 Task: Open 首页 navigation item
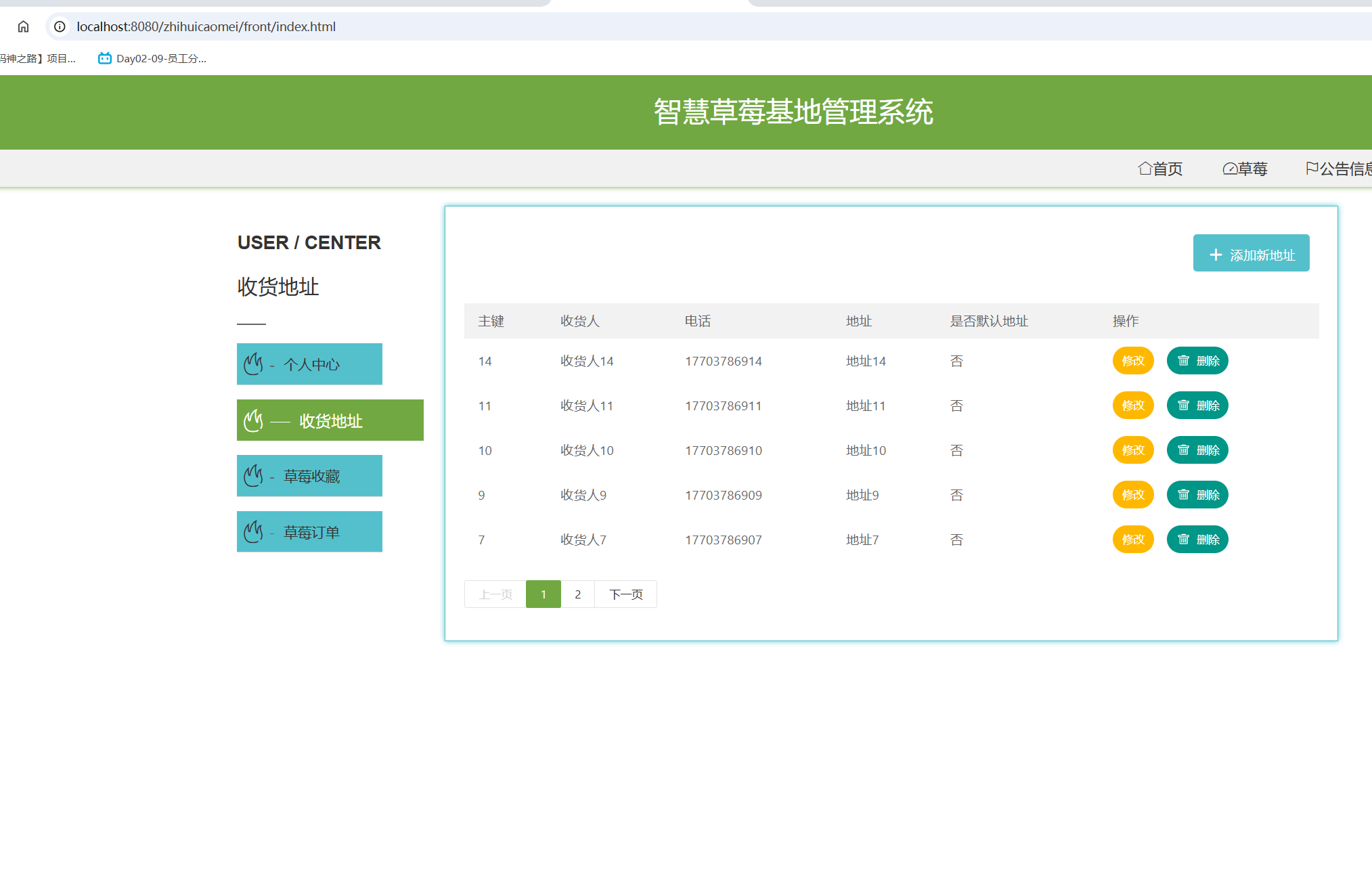coord(1160,169)
